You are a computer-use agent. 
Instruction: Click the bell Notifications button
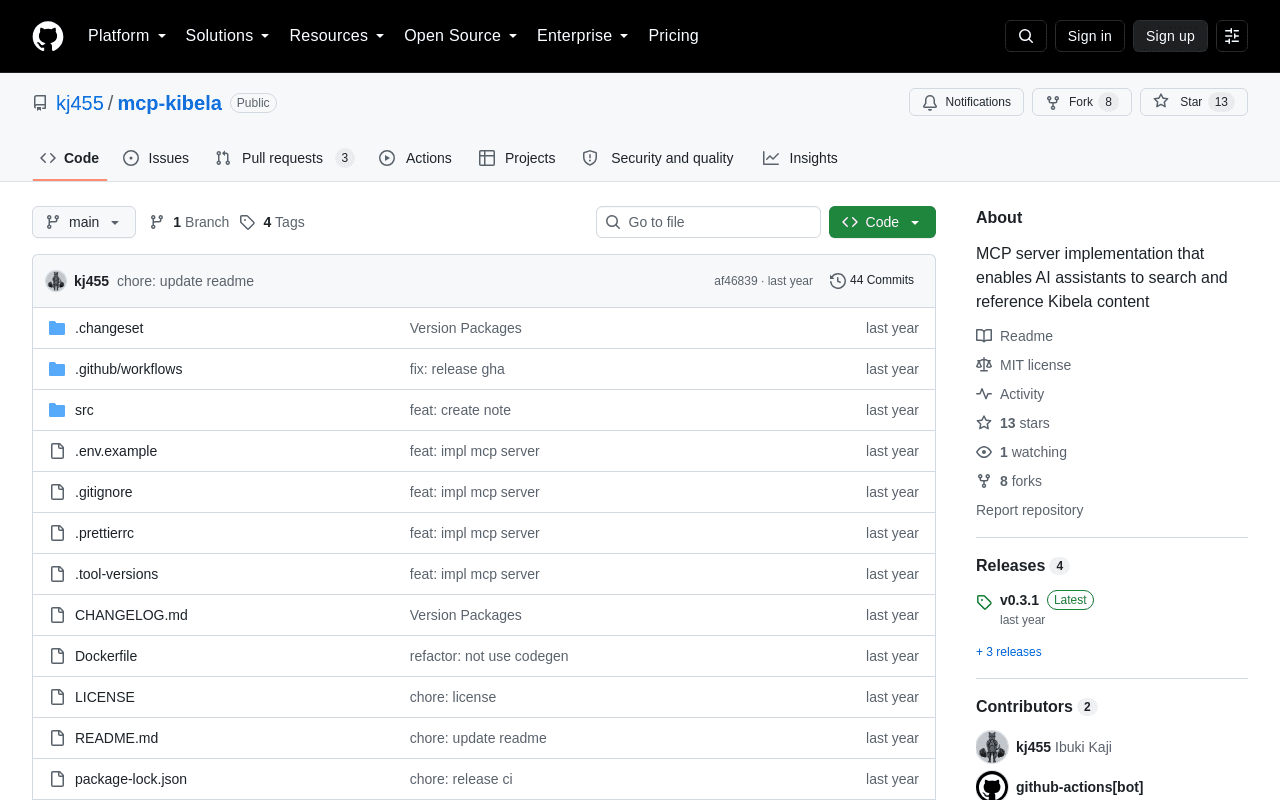(x=966, y=102)
